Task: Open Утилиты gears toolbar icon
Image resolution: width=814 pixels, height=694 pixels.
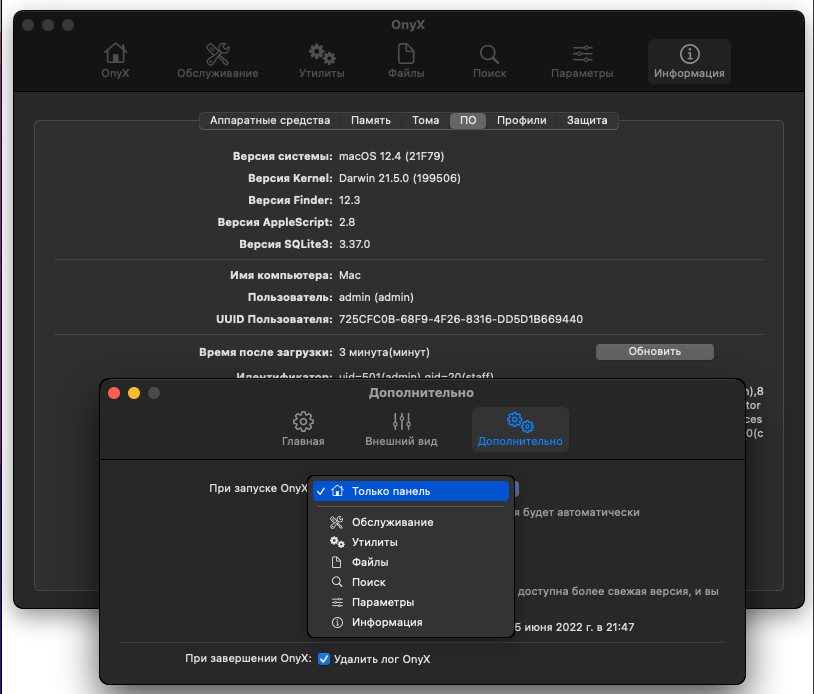Action: point(322,61)
